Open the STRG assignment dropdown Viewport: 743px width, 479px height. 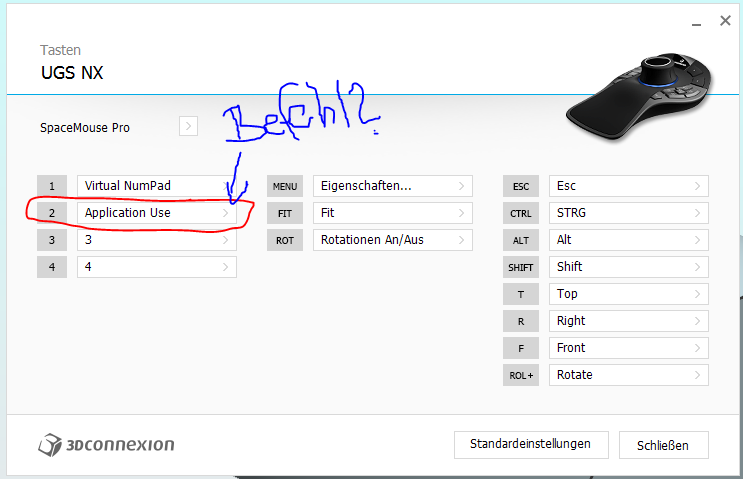(x=629, y=213)
